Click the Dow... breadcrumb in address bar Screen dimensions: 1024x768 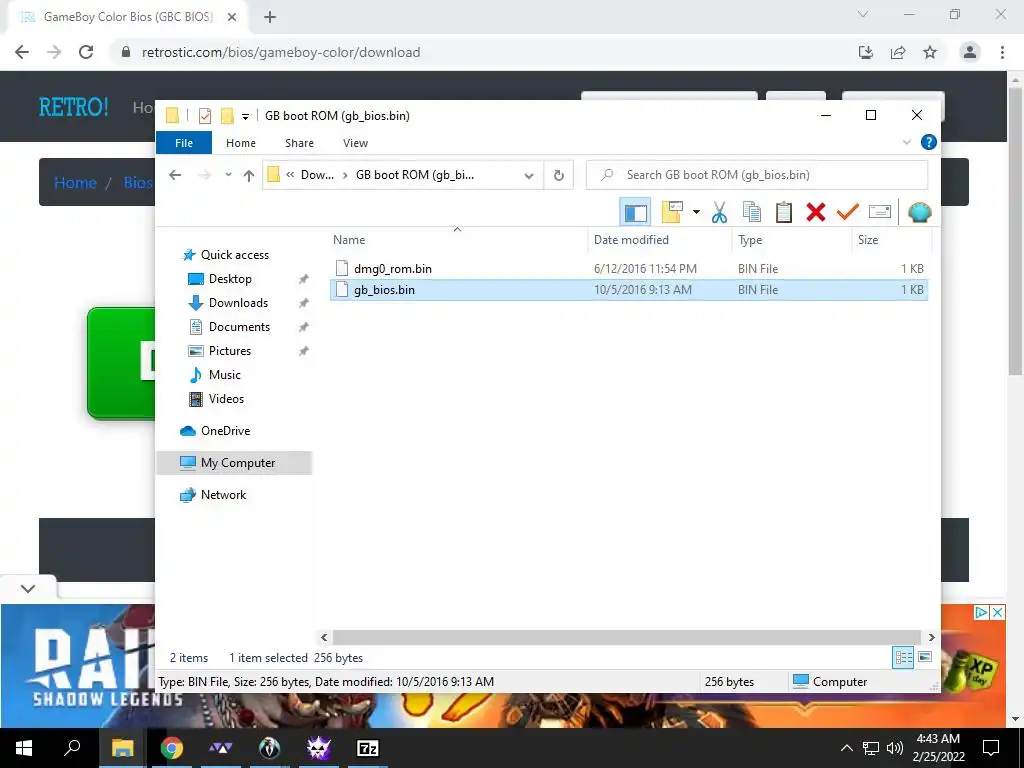tap(317, 175)
